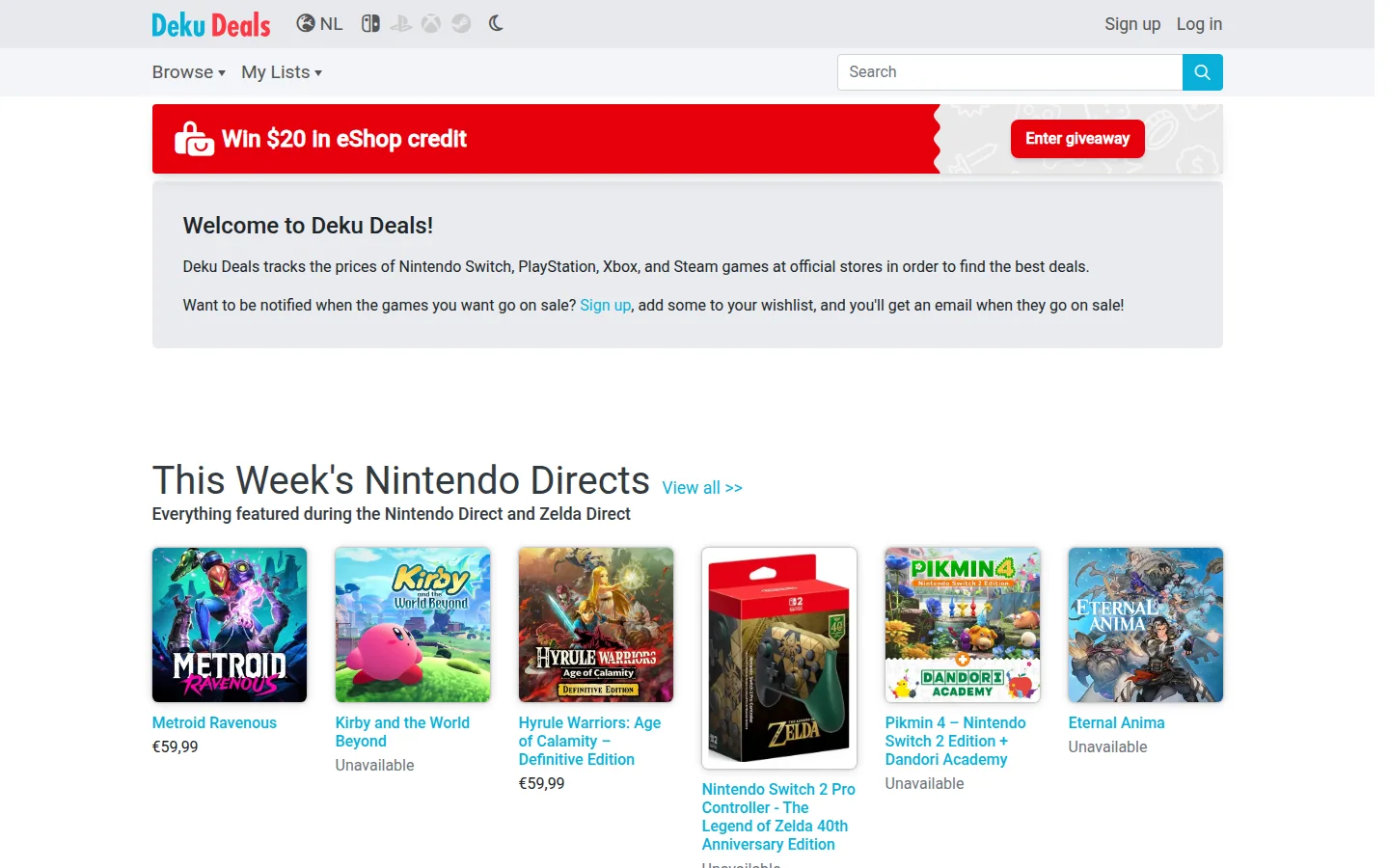Click the magnifying glass search button
The image size is (1389, 868).
pos(1203,72)
